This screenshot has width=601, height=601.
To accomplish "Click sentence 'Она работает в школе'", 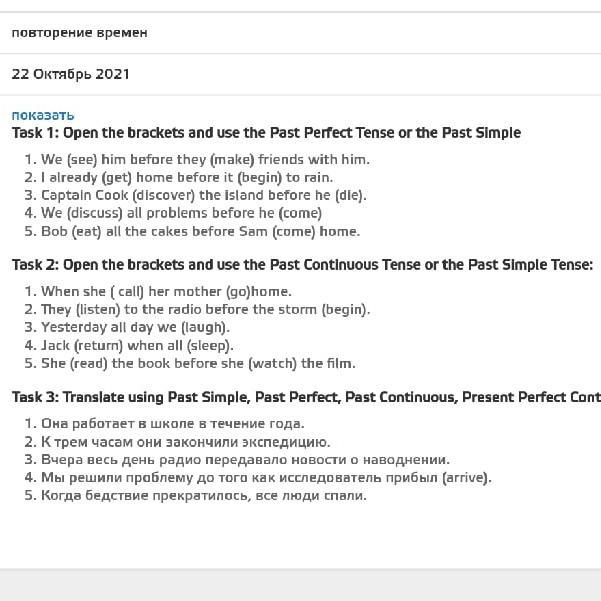I will pos(172,423).
